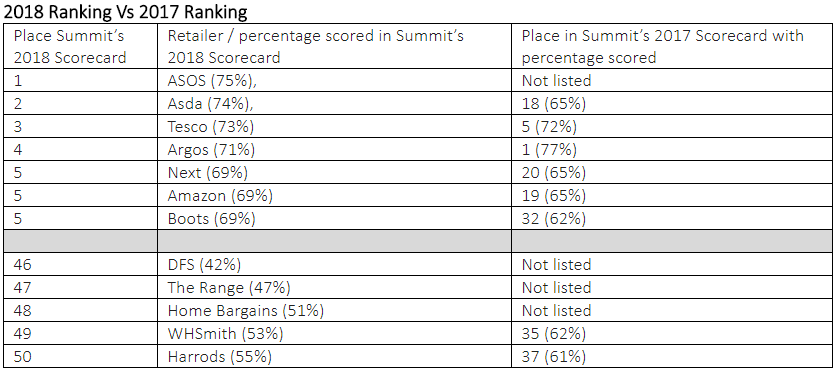Viewport: 840px width, 388px height.
Task: Select the '37 (61%)' 2017 ranking cell
Action: tap(672, 356)
